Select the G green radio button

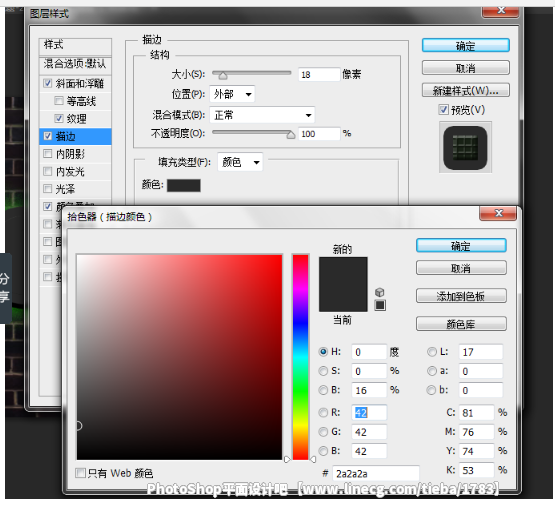[x=323, y=432]
